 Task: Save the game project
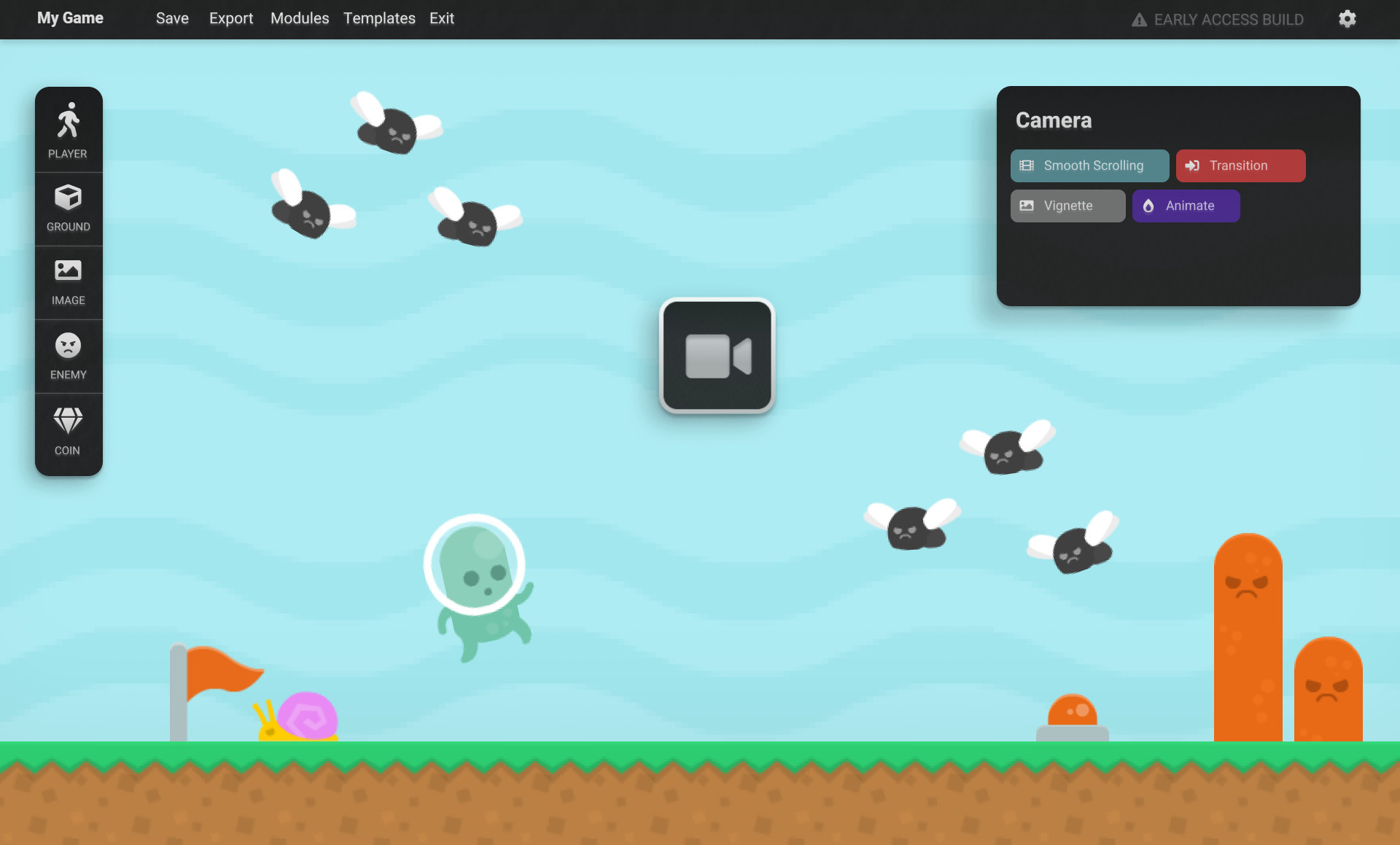(171, 18)
